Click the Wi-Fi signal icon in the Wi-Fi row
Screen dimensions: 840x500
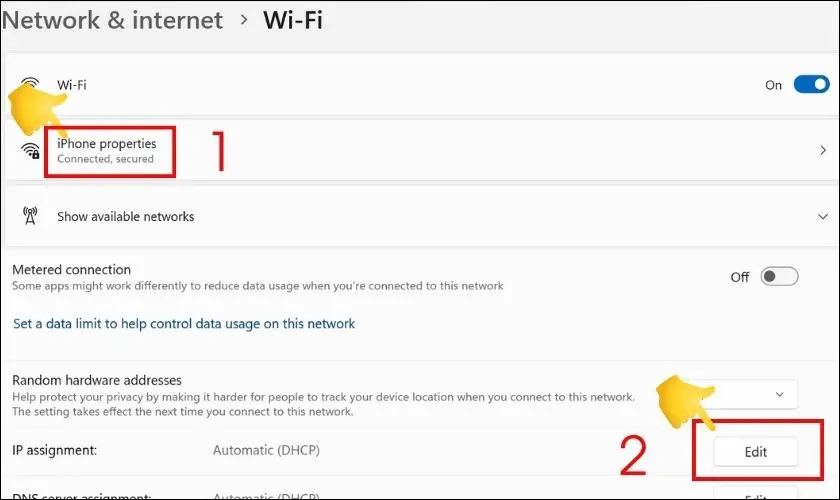coord(30,84)
